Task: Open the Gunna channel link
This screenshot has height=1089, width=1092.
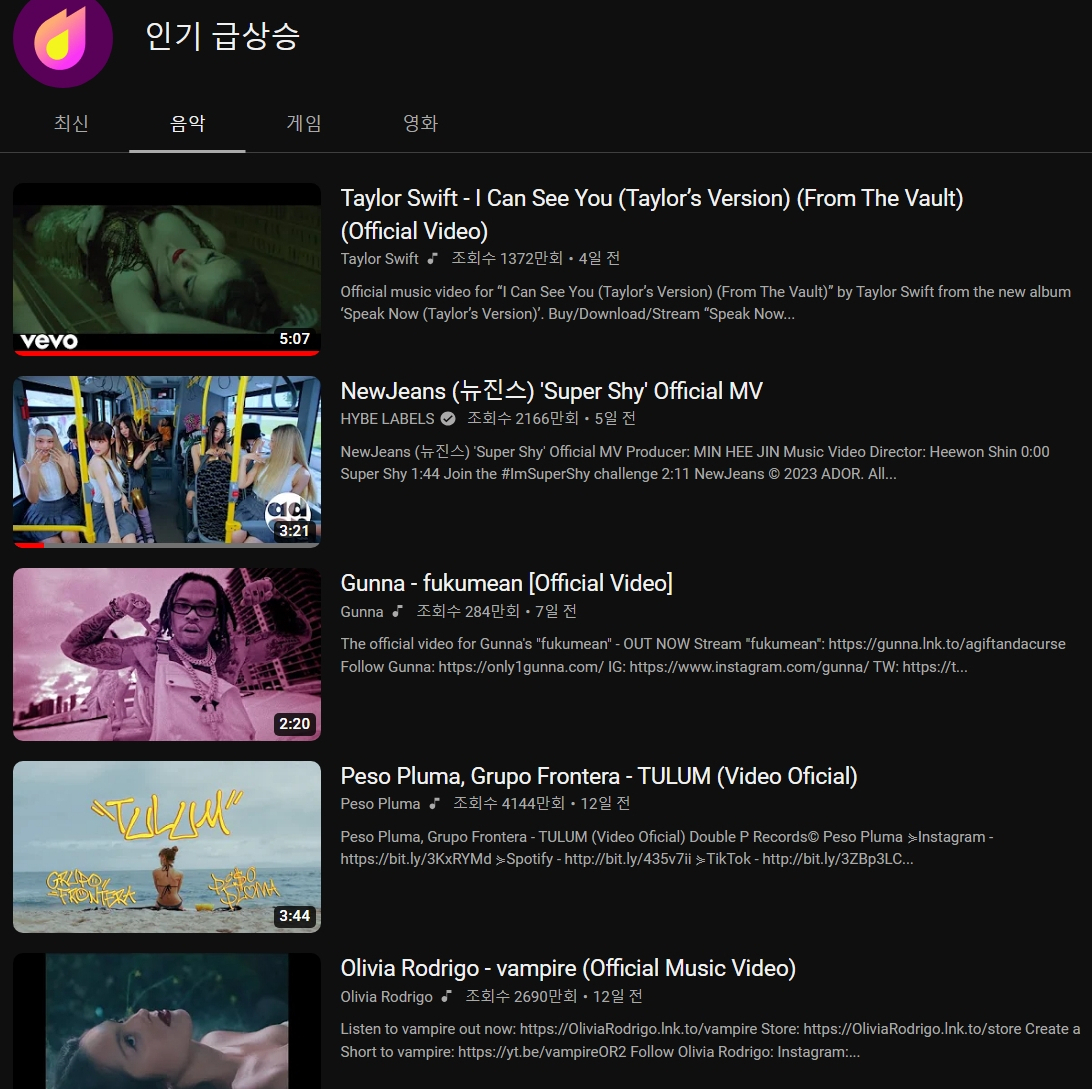Action: tap(362, 611)
